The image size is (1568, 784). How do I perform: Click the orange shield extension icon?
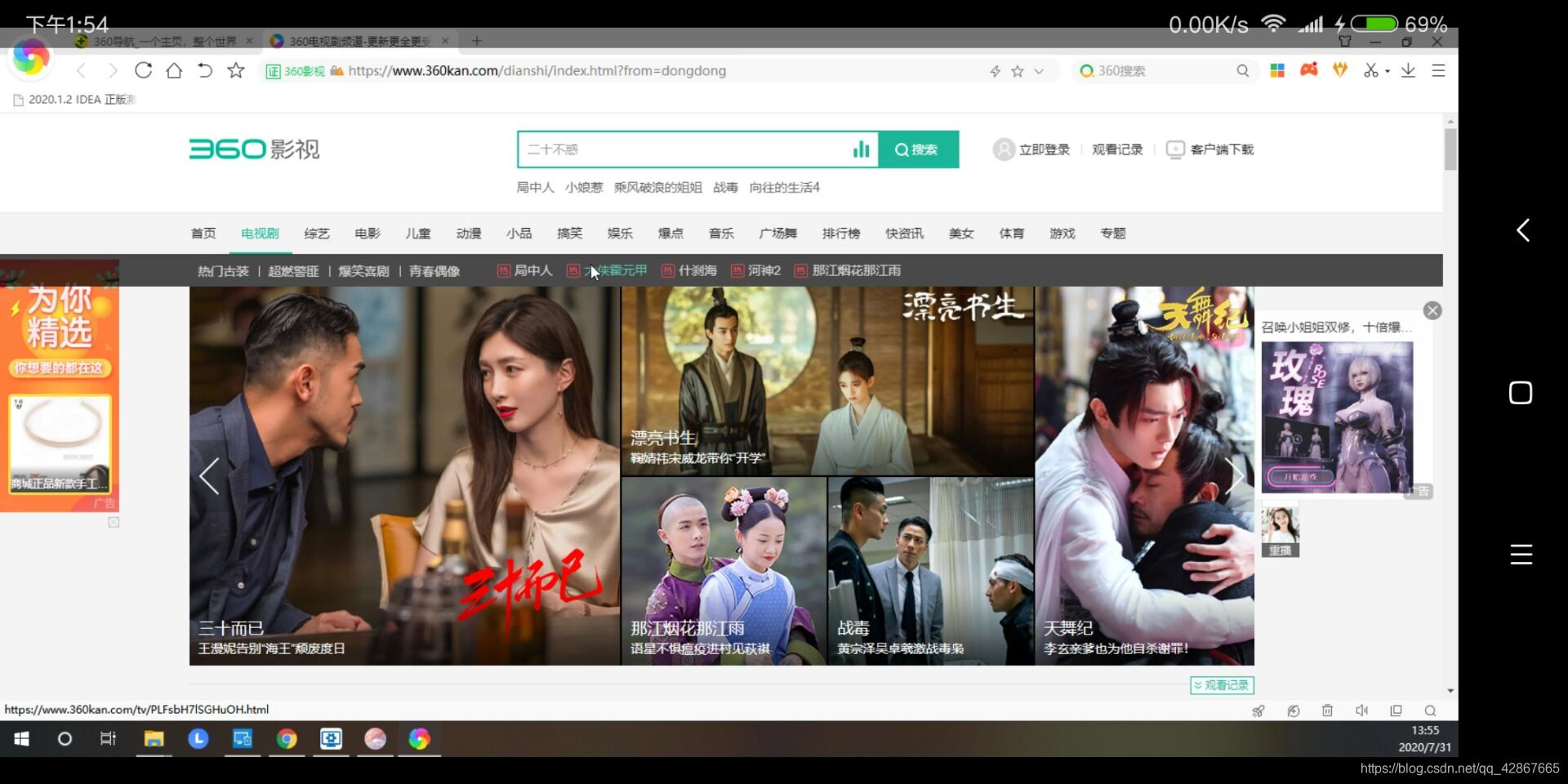pyautogui.click(x=1340, y=70)
